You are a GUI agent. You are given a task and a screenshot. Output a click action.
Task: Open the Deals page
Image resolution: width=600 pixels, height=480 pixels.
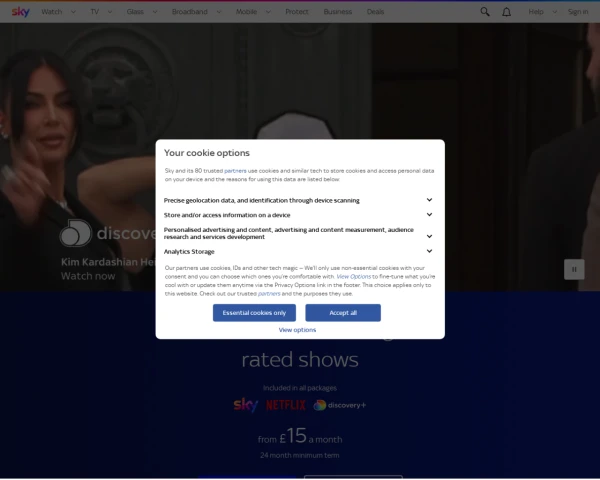[375, 12]
